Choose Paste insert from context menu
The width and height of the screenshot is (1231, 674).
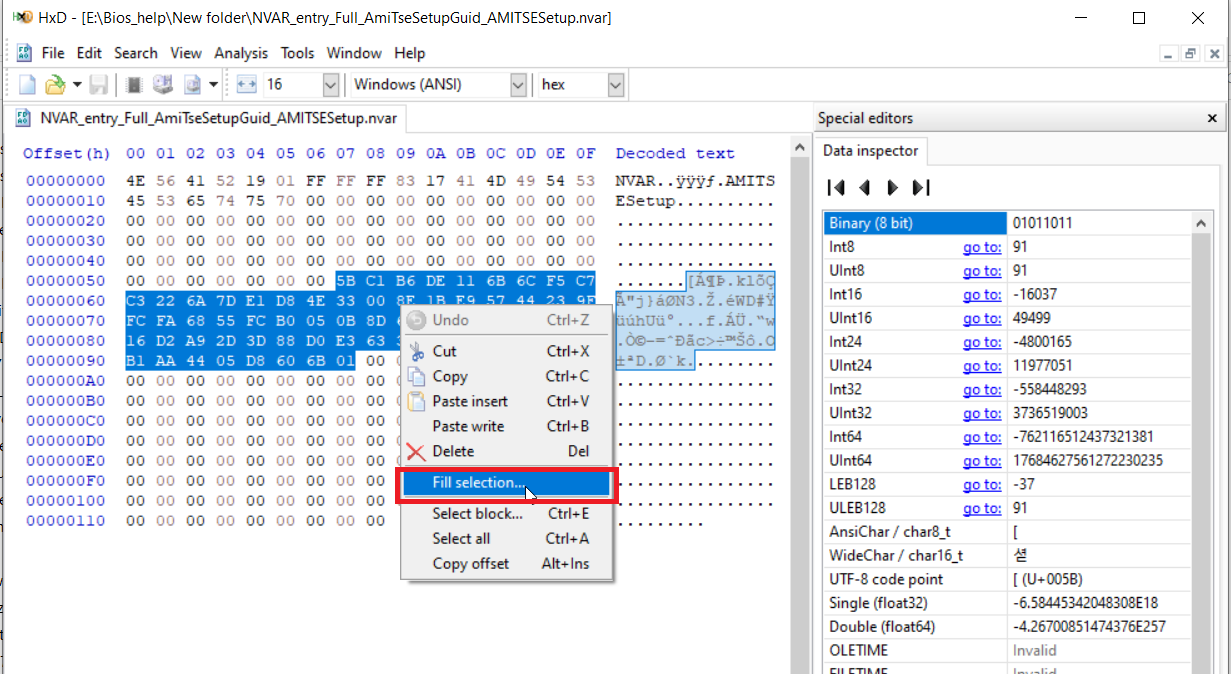pos(507,401)
